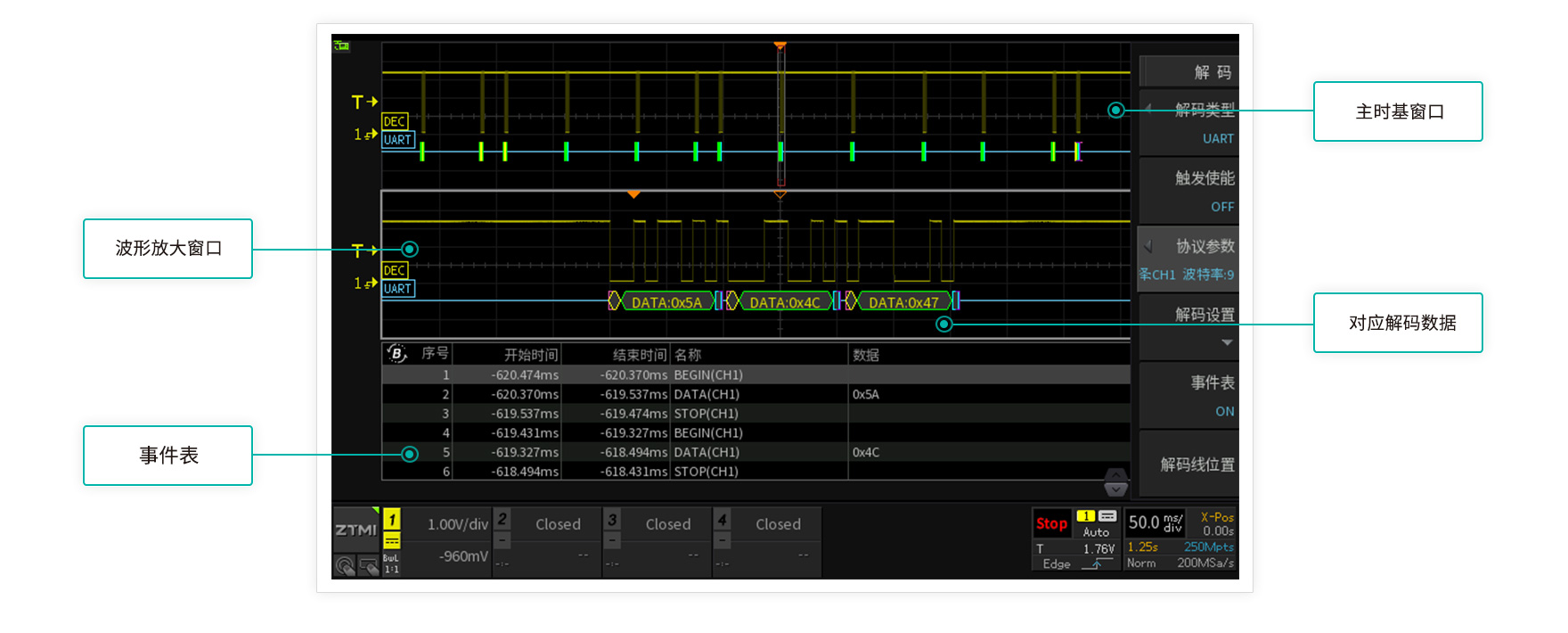Screen dimensions: 1568x633
Task: Toggle the red Stop run state
Action: (1051, 523)
